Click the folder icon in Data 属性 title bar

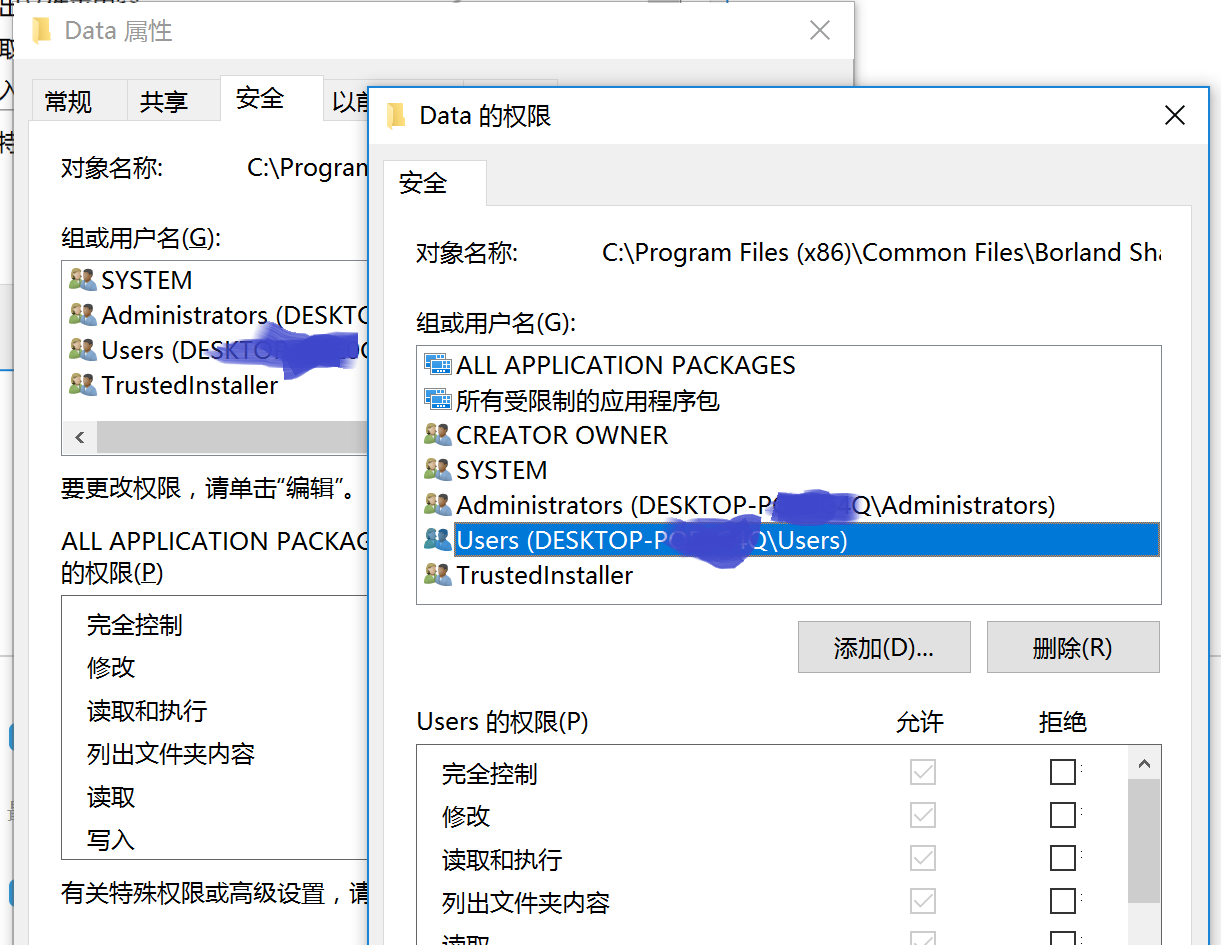tap(41, 30)
